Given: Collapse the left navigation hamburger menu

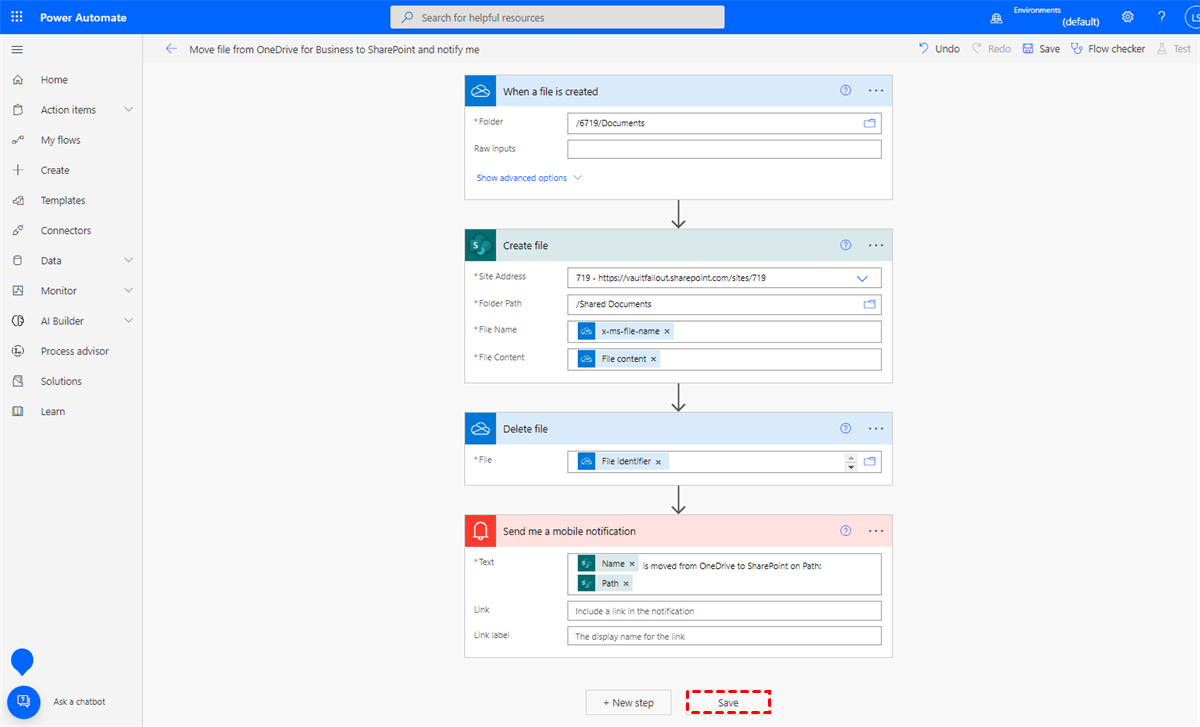Looking at the screenshot, I should pos(17,49).
